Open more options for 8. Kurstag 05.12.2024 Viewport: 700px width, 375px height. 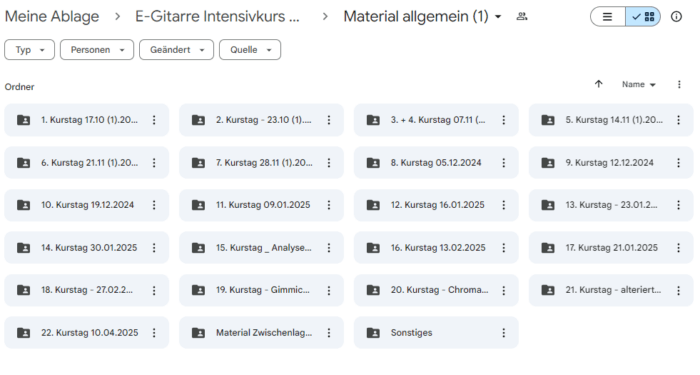(504, 163)
